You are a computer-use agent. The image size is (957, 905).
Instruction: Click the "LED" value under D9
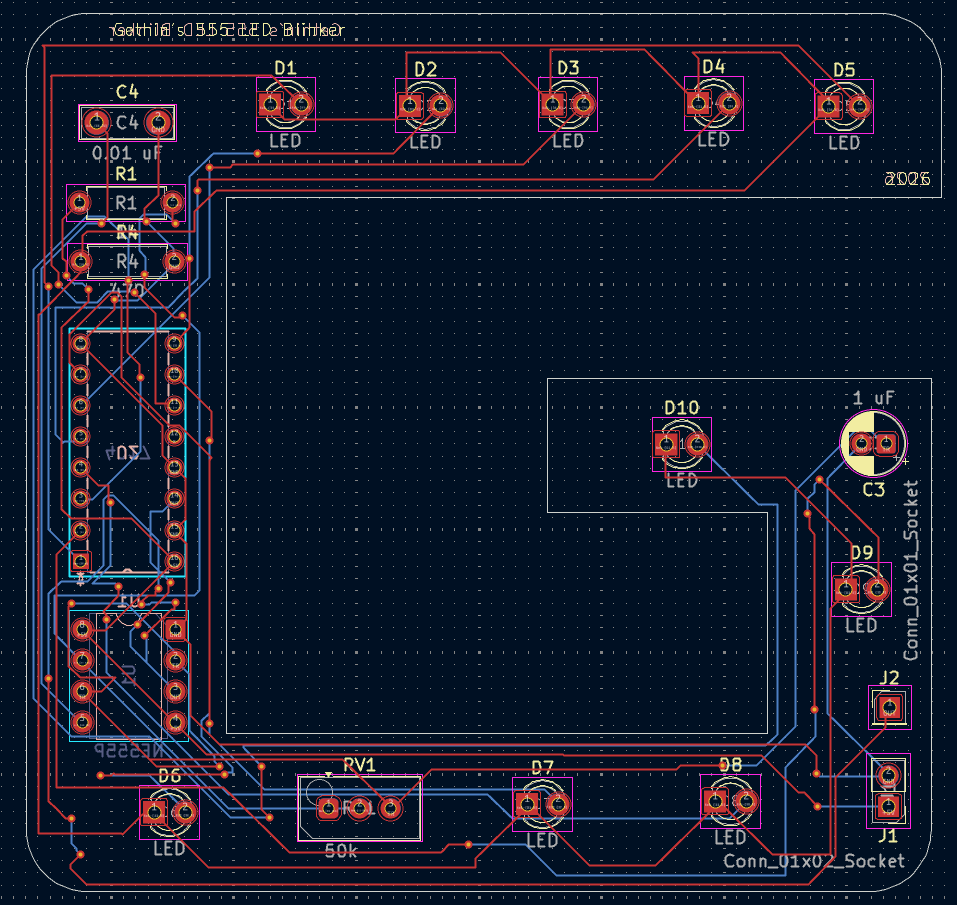[x=861, y=626]
